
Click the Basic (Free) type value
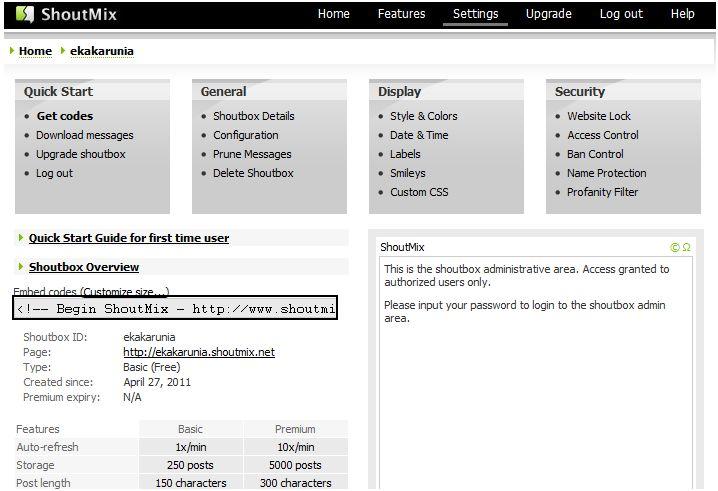(152, 367)
